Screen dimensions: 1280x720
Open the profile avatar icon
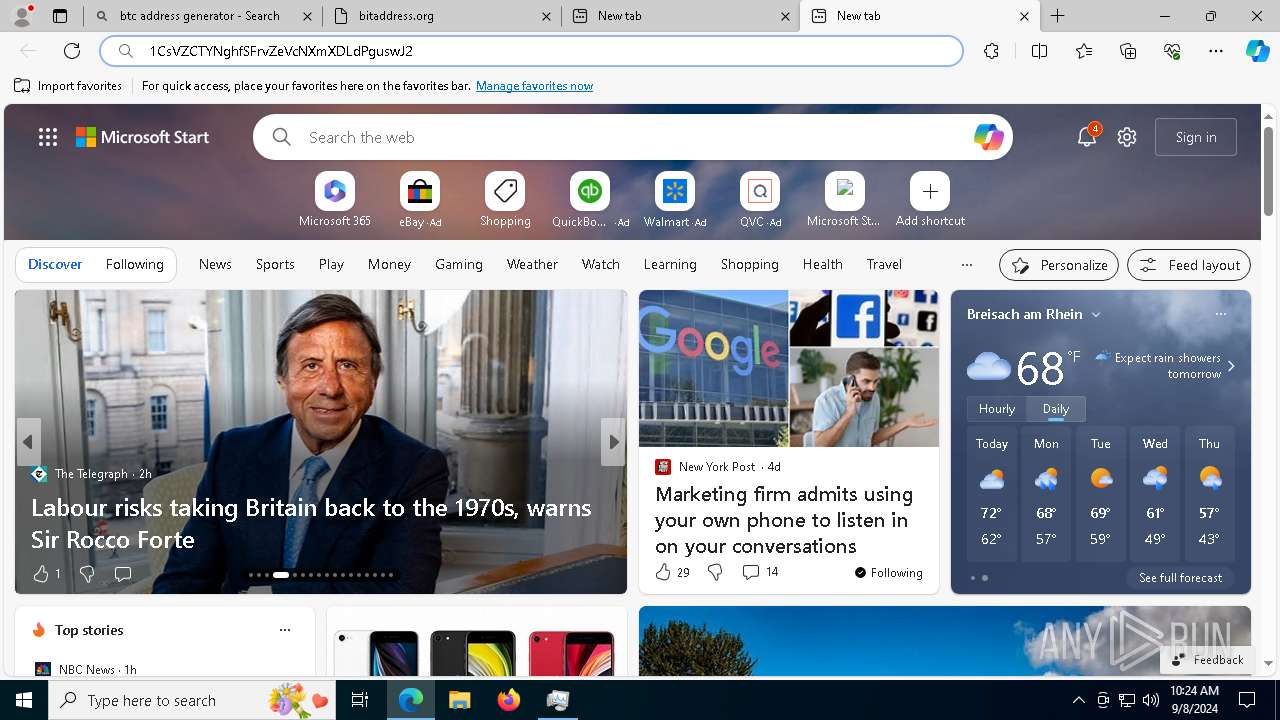click(22, 16)
